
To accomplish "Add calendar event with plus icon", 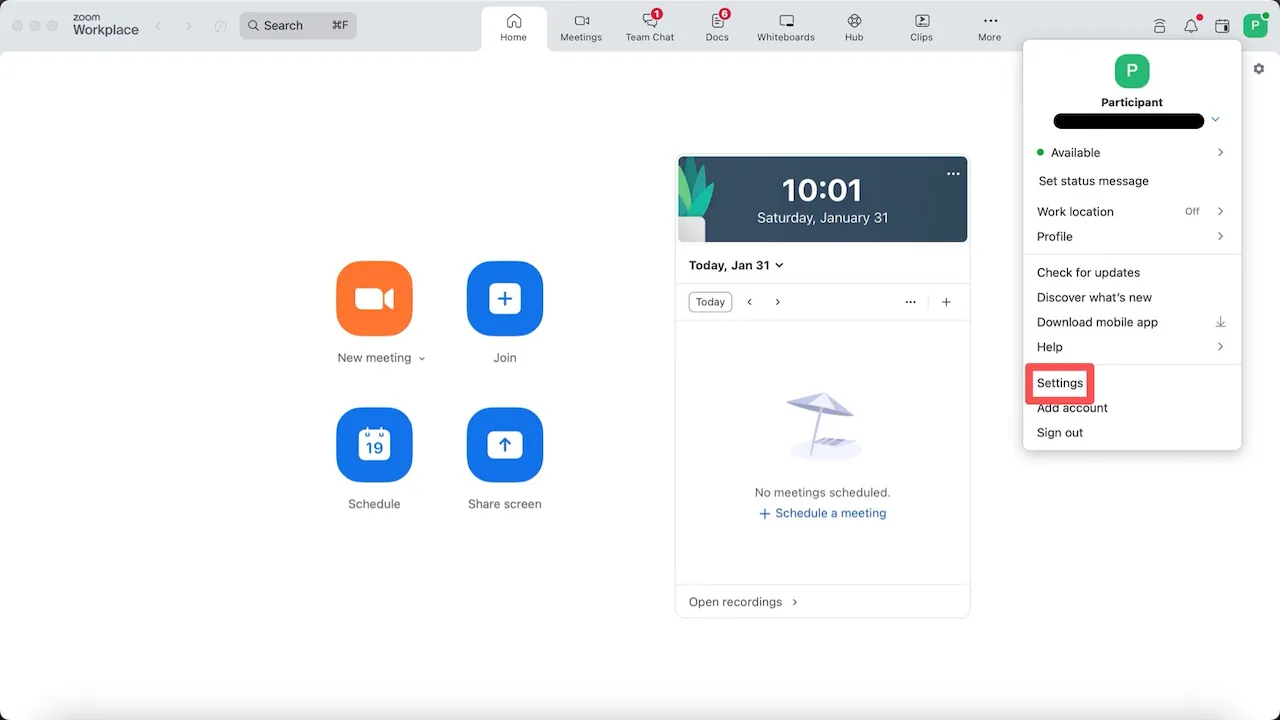I will point(946,302).
